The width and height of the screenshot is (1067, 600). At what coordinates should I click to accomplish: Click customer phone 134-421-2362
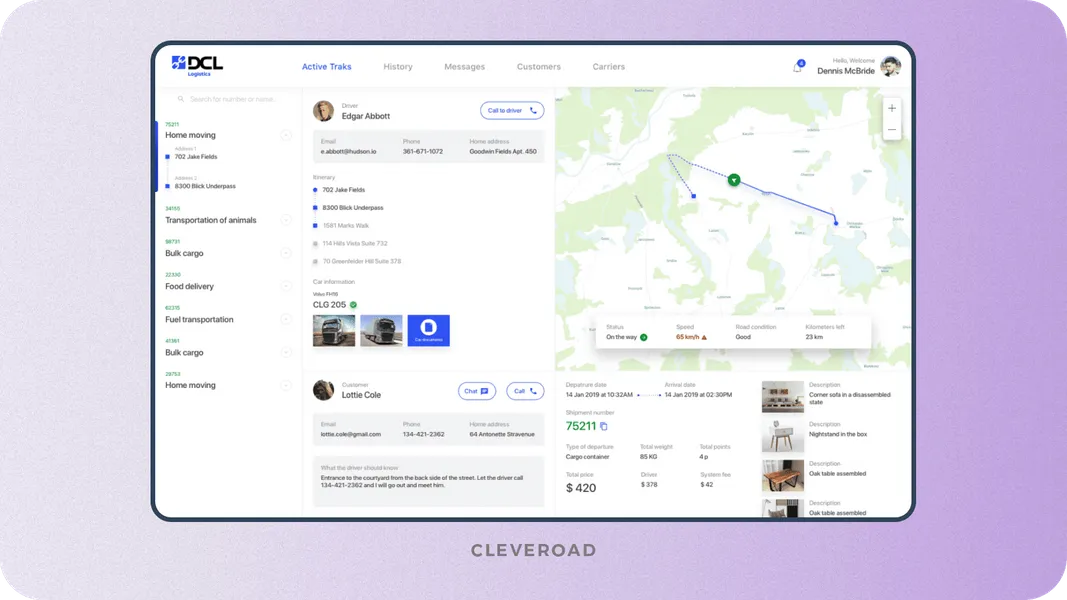(423, 434)
